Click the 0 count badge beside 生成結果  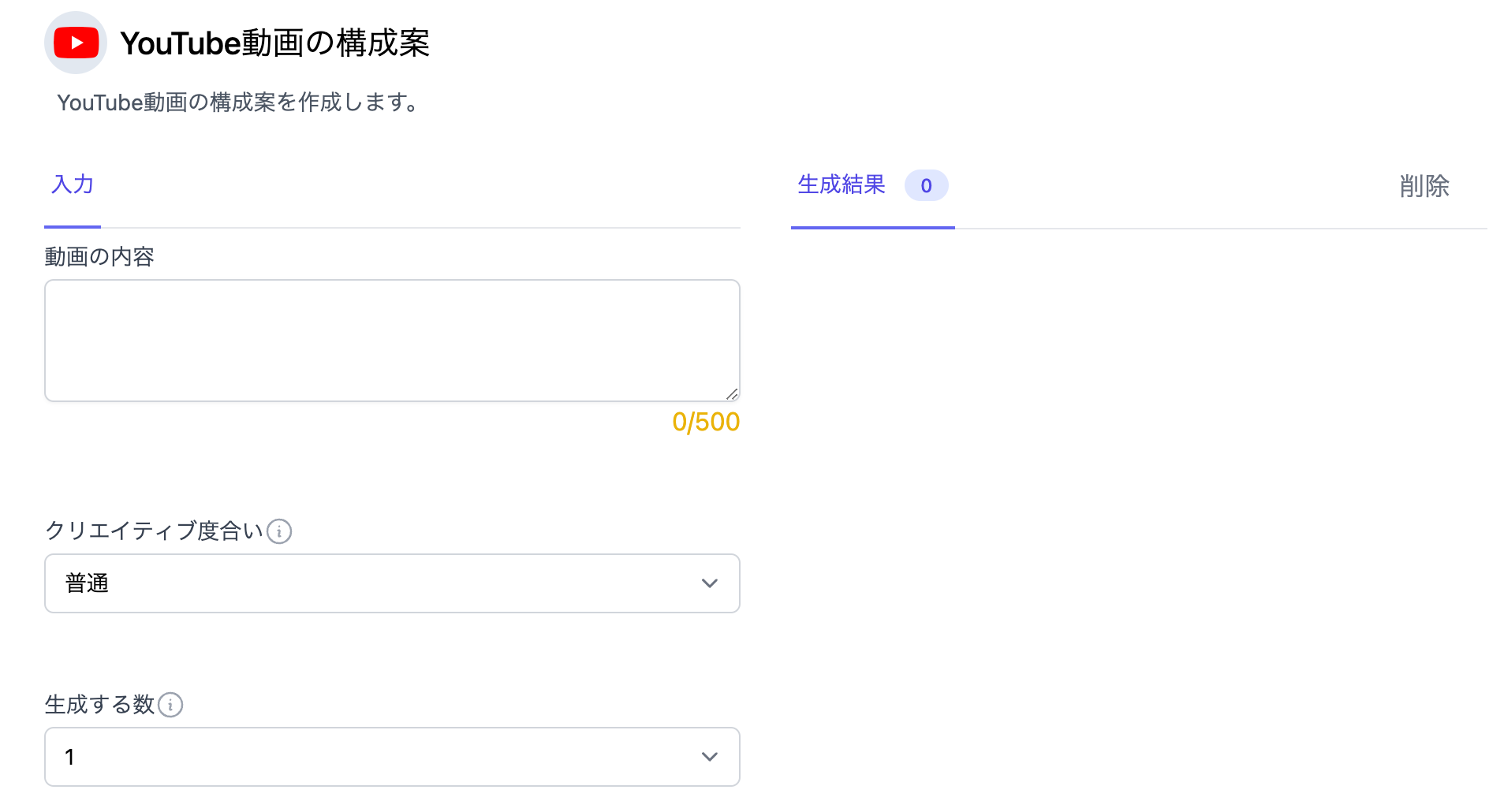926,186
